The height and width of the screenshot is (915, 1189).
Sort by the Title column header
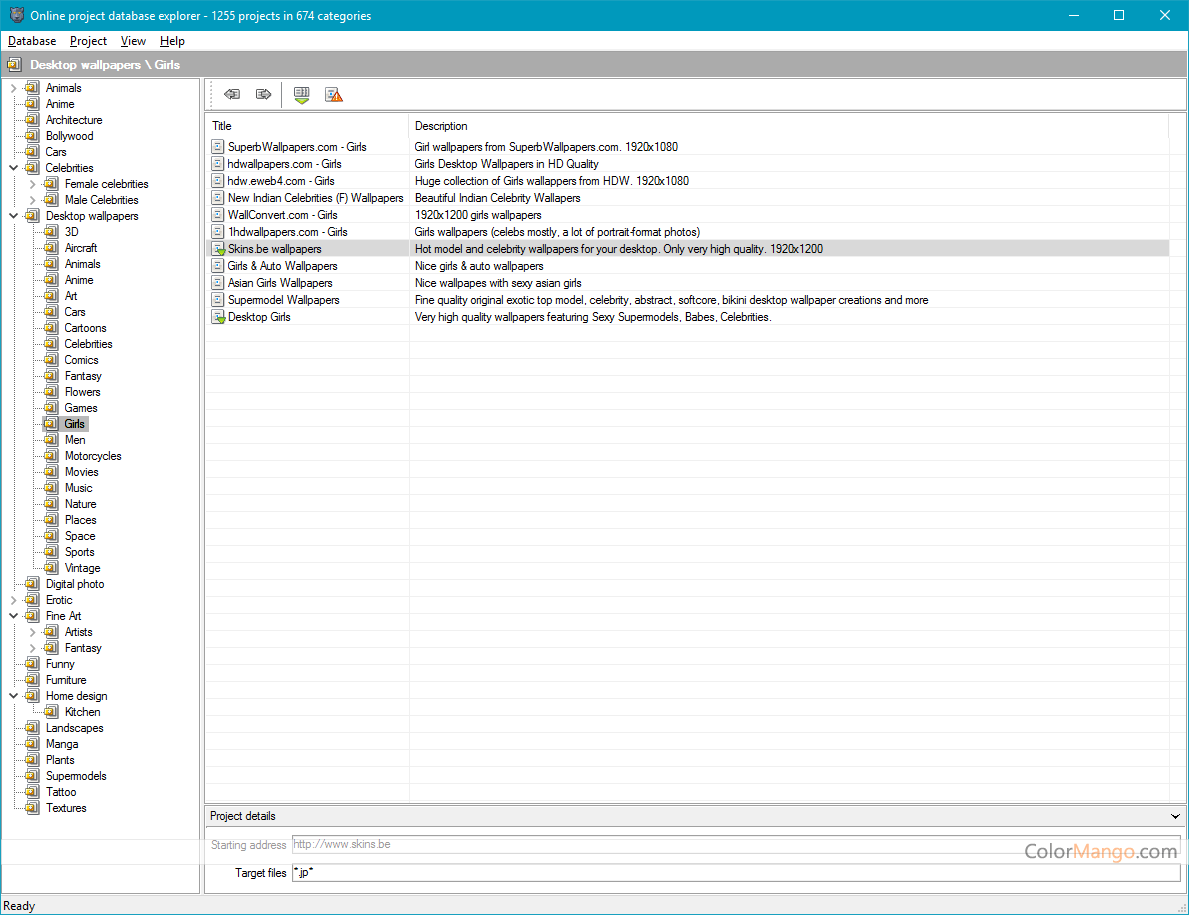click(x=307, y=126)
